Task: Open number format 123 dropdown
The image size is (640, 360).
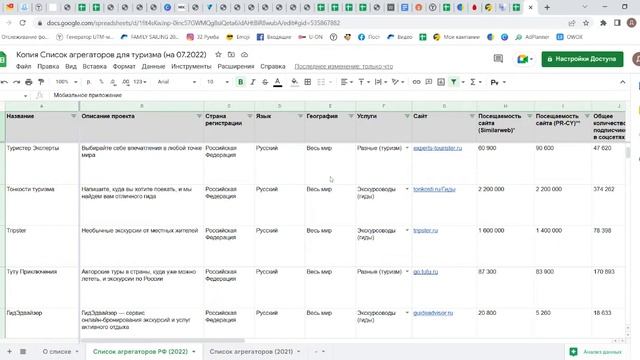Action: pos(140,82)
